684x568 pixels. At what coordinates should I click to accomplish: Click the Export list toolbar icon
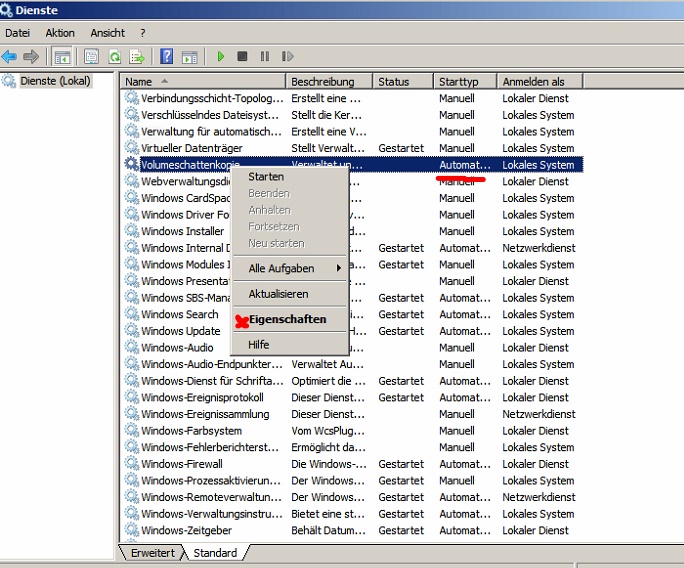137,56
